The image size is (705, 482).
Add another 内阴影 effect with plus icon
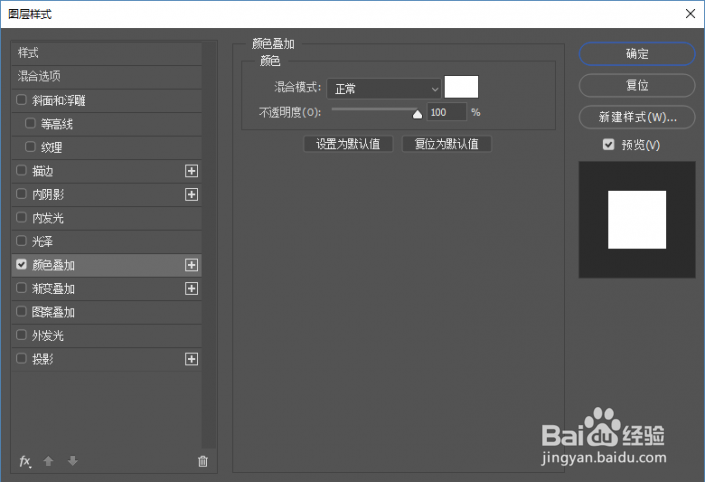point(192,194)
